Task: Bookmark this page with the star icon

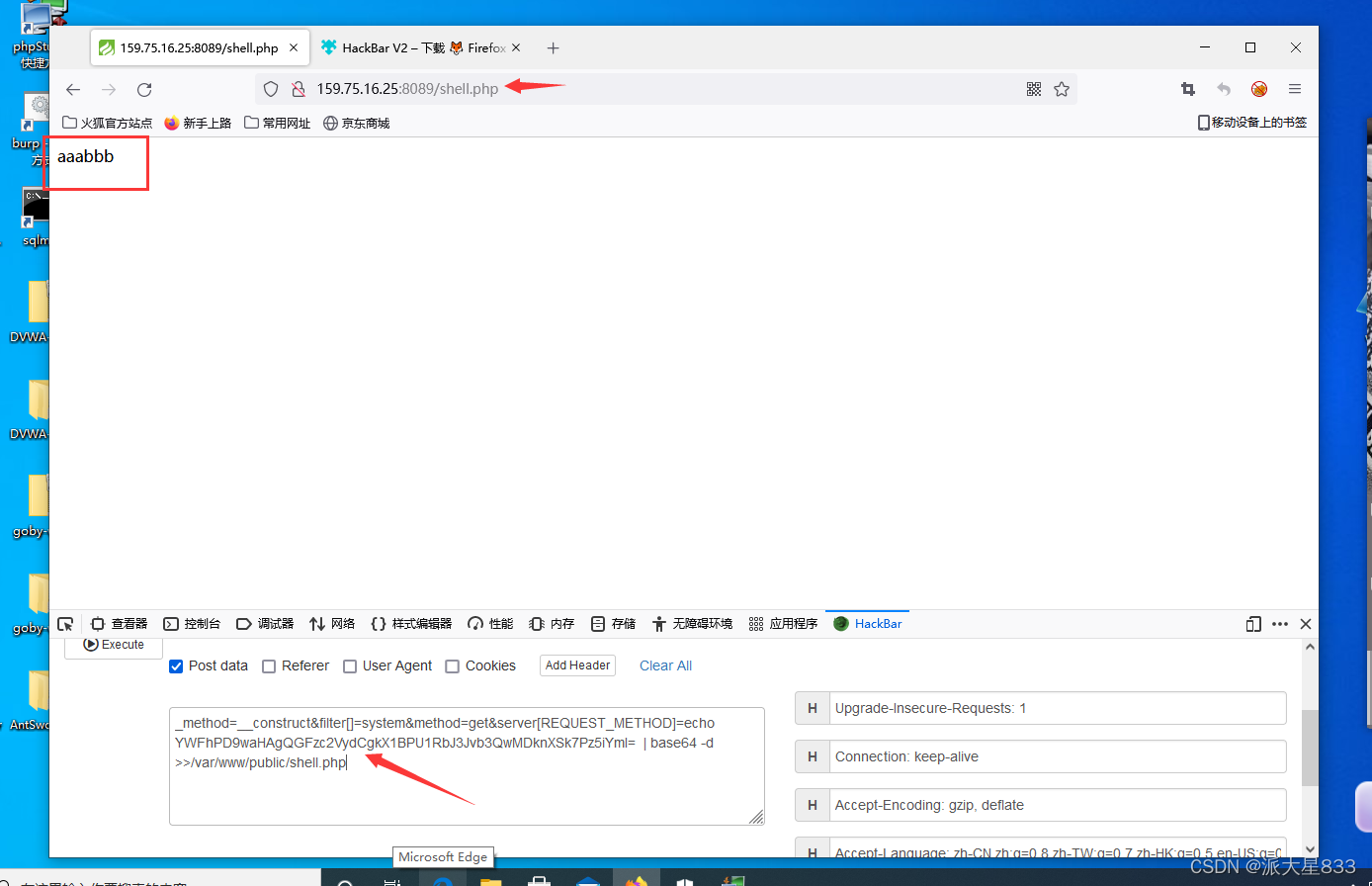Action: click(1062, 89)
